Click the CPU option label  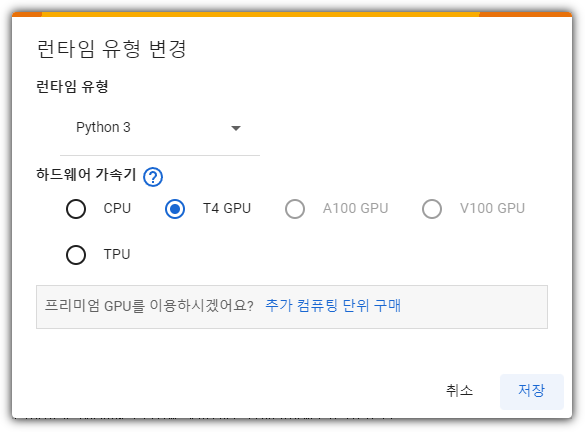[x=117, y=208]
